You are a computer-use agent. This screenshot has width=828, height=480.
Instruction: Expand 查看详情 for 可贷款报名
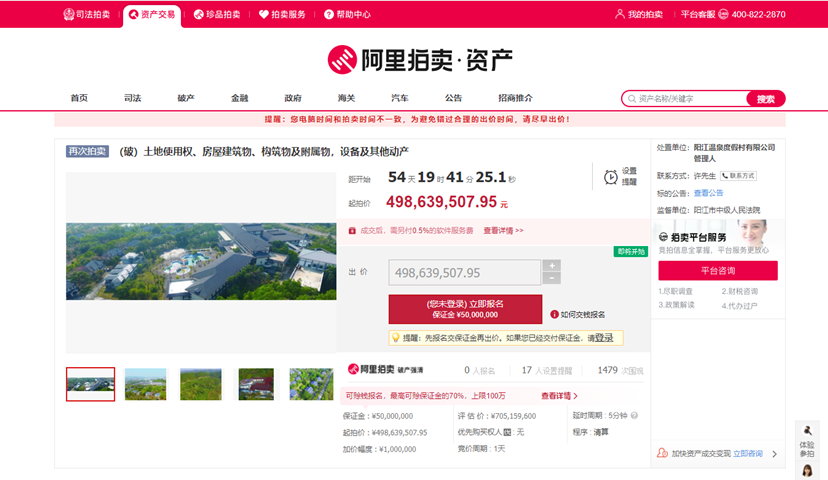pos(559,396)
